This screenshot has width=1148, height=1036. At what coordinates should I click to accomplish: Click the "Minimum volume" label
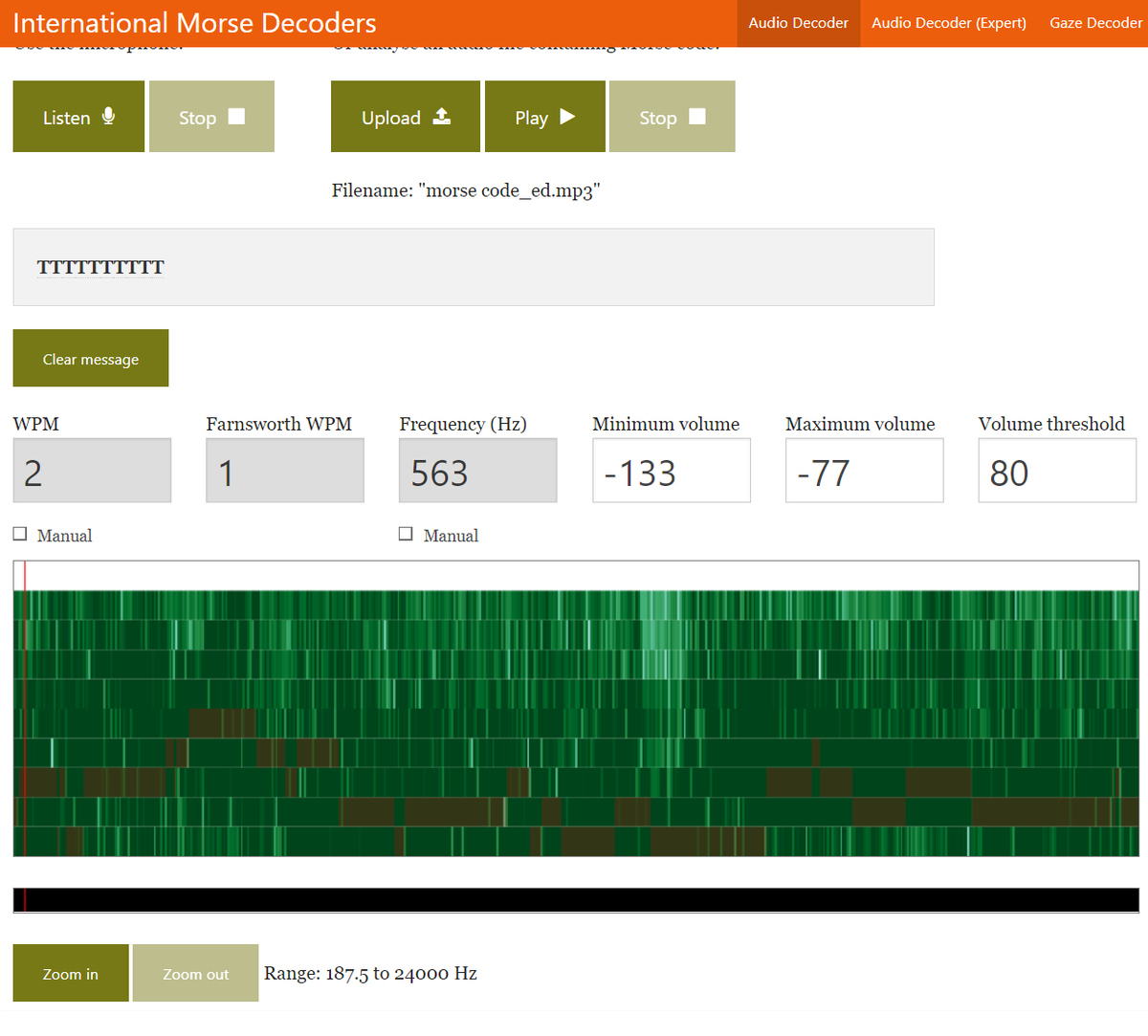tap(666, 424)
